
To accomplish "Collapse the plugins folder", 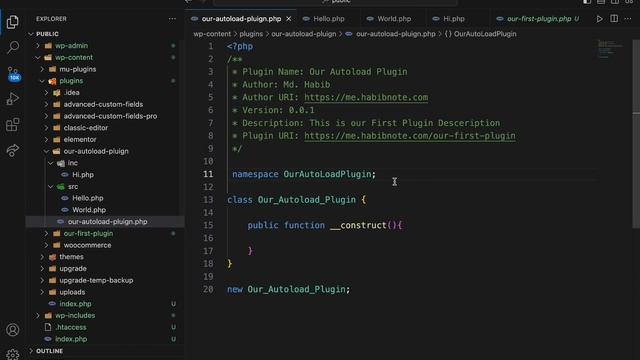I will 42,81.
